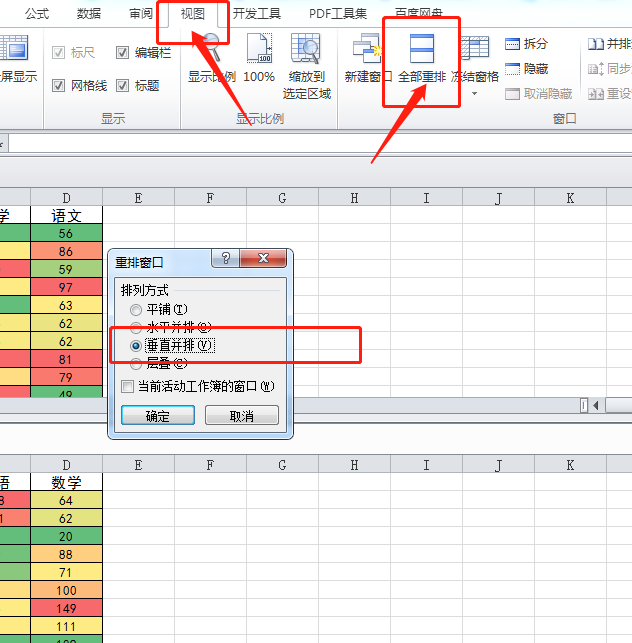The image size is (632, 643).
Task: Select the 层叠 radio option
Action: point(136,363)
